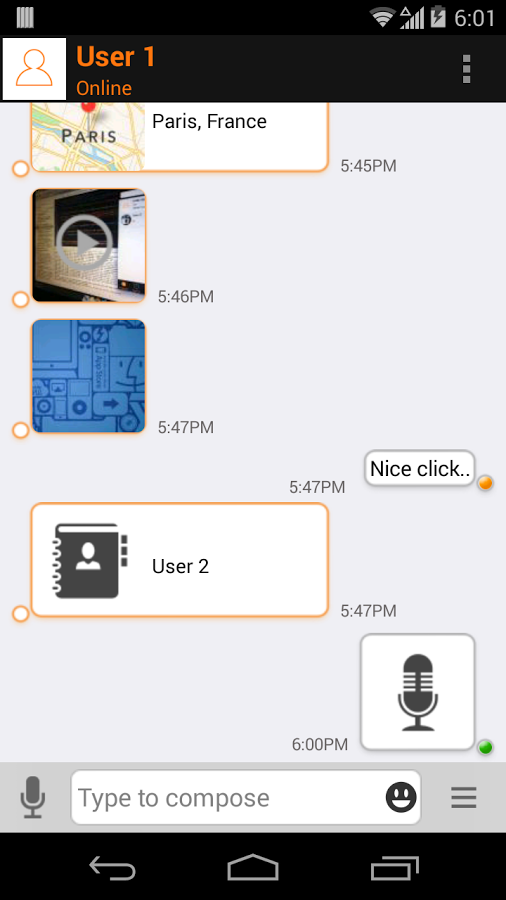Tap the contact book icon
This screenshot has width=506, height=900.
(x=90, y=561)
